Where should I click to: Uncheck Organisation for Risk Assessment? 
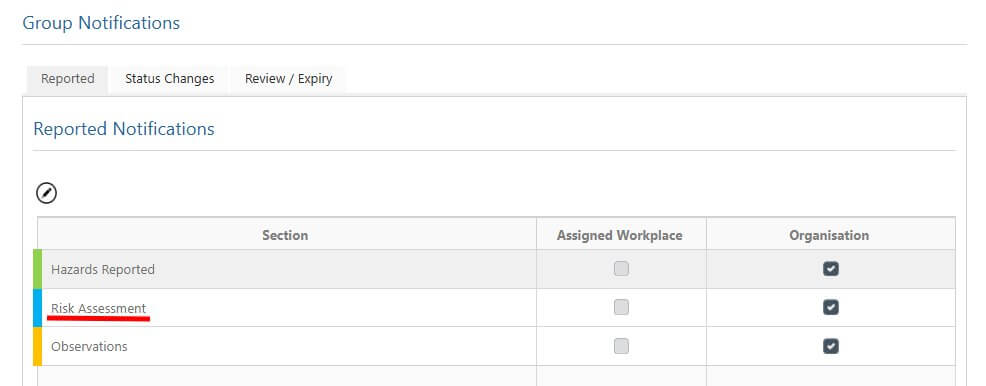click(x=831, y=307)
